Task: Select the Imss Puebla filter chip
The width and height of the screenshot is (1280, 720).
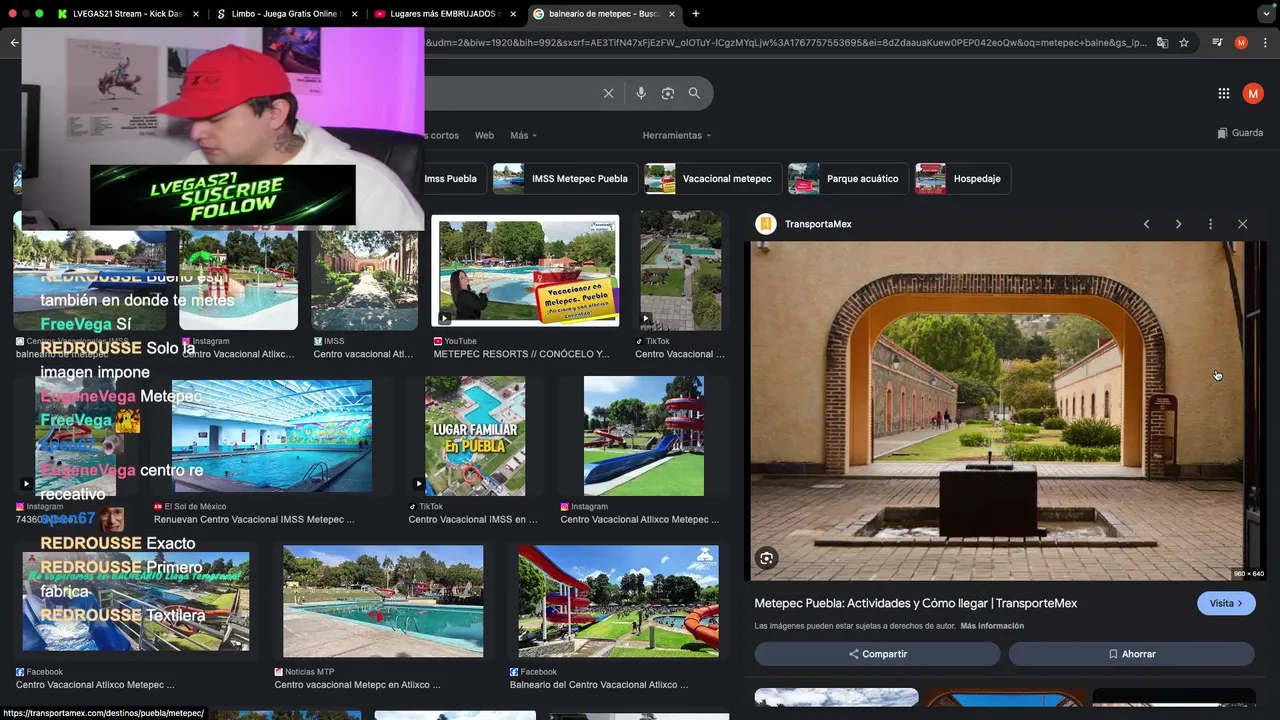Action: (x=451, y=179)
